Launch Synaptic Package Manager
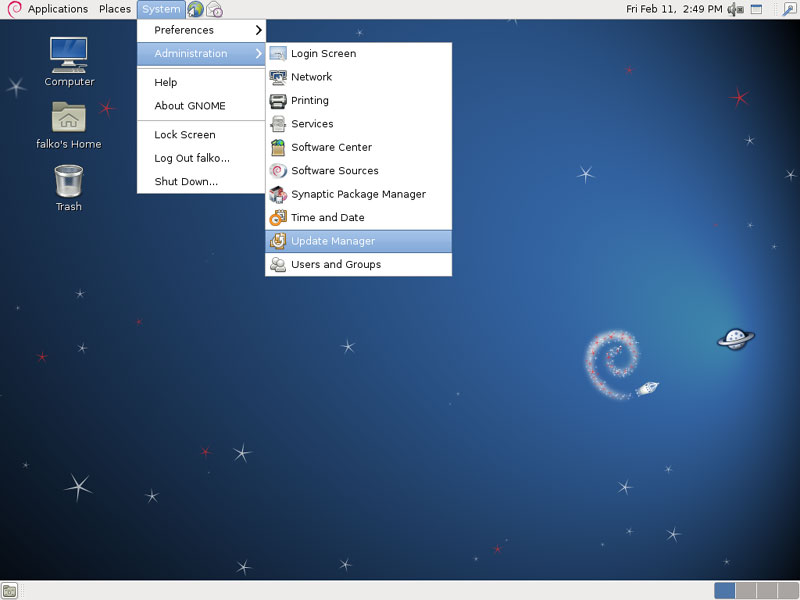Viewport: 800px width, 600px height. point(358,194)
